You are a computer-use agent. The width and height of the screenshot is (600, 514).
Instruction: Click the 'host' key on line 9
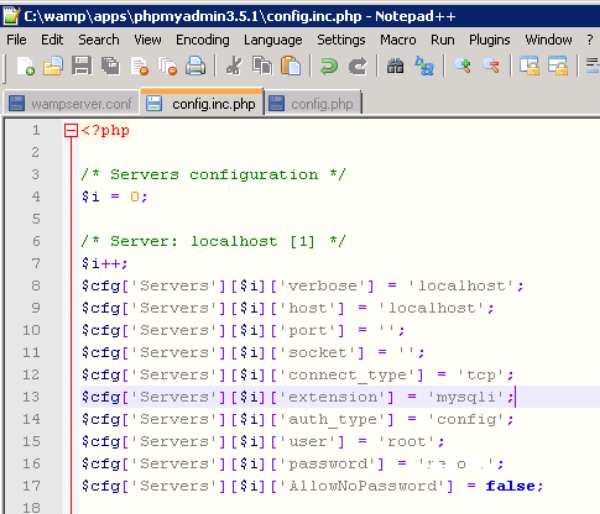click(x=308, y=308)
